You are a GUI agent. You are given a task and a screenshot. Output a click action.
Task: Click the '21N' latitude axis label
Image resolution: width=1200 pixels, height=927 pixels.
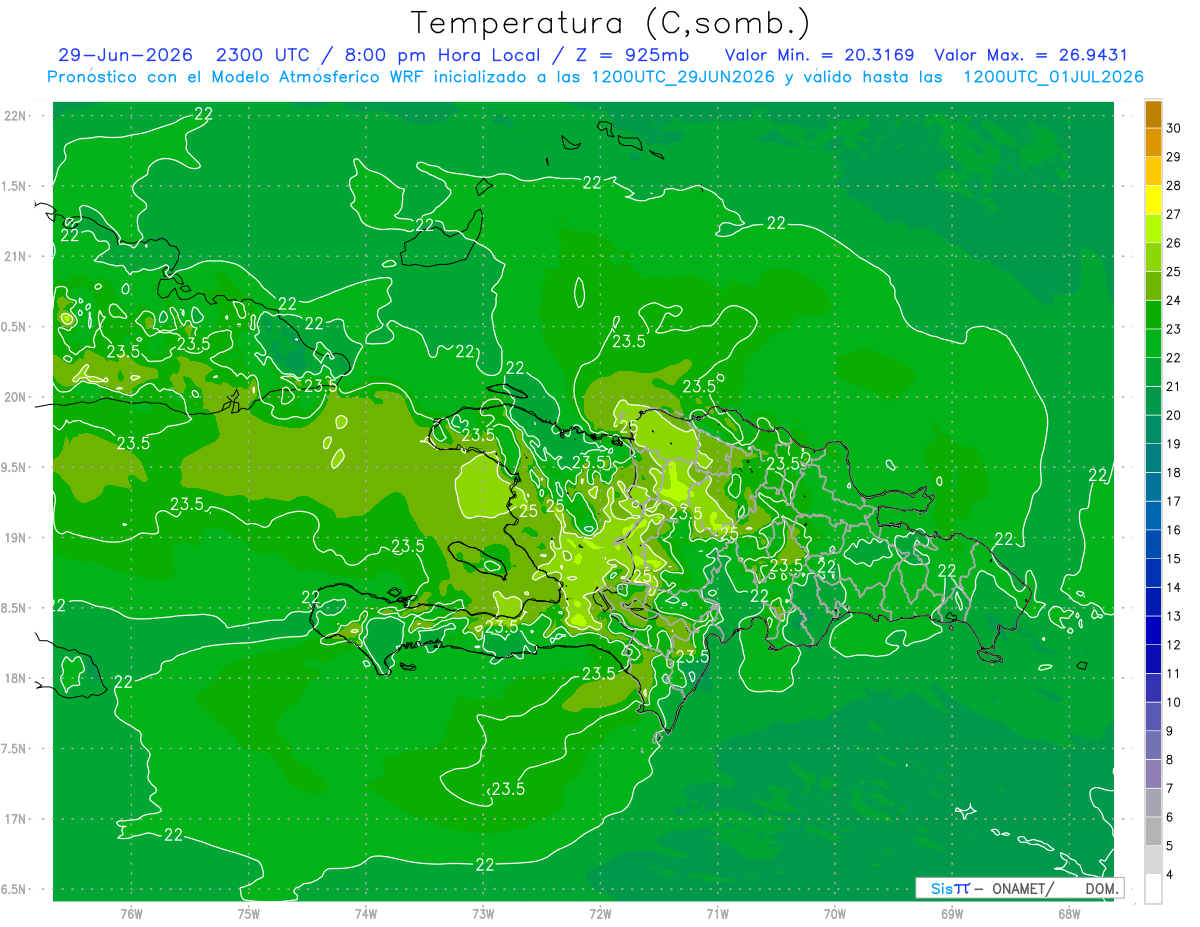click(x=16, y=256)
